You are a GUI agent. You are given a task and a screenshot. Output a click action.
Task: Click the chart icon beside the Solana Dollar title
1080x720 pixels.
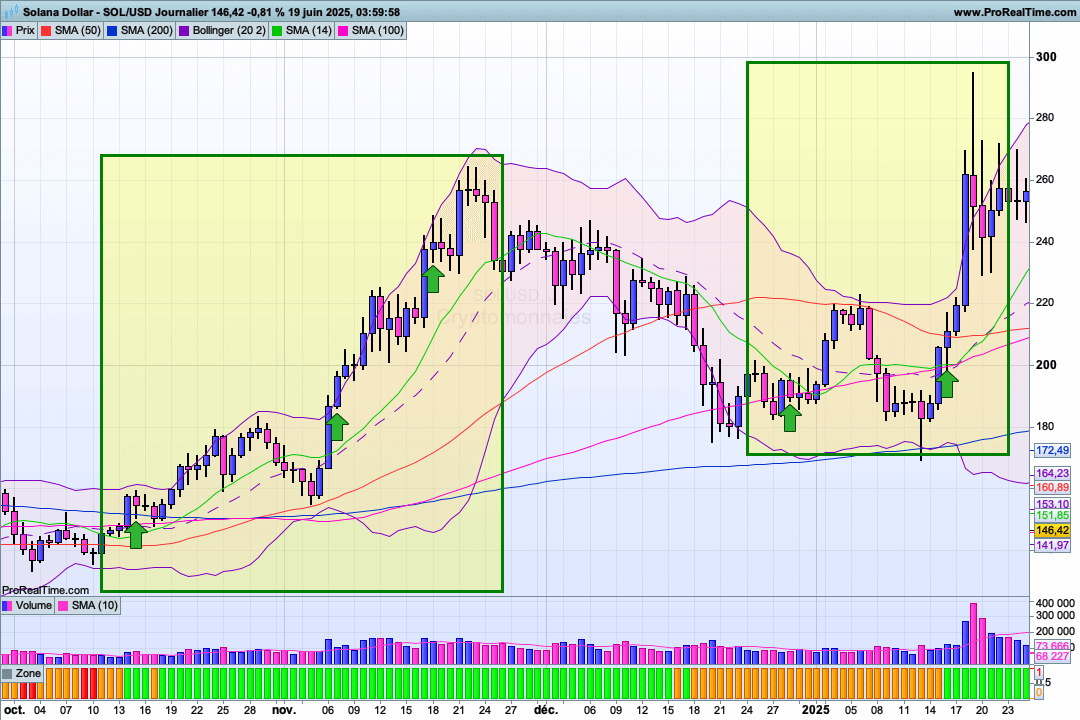10,12
